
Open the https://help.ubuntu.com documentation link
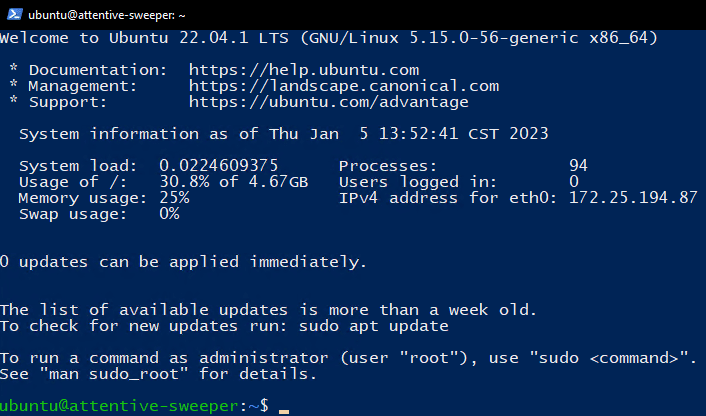(x=304, y=70)
